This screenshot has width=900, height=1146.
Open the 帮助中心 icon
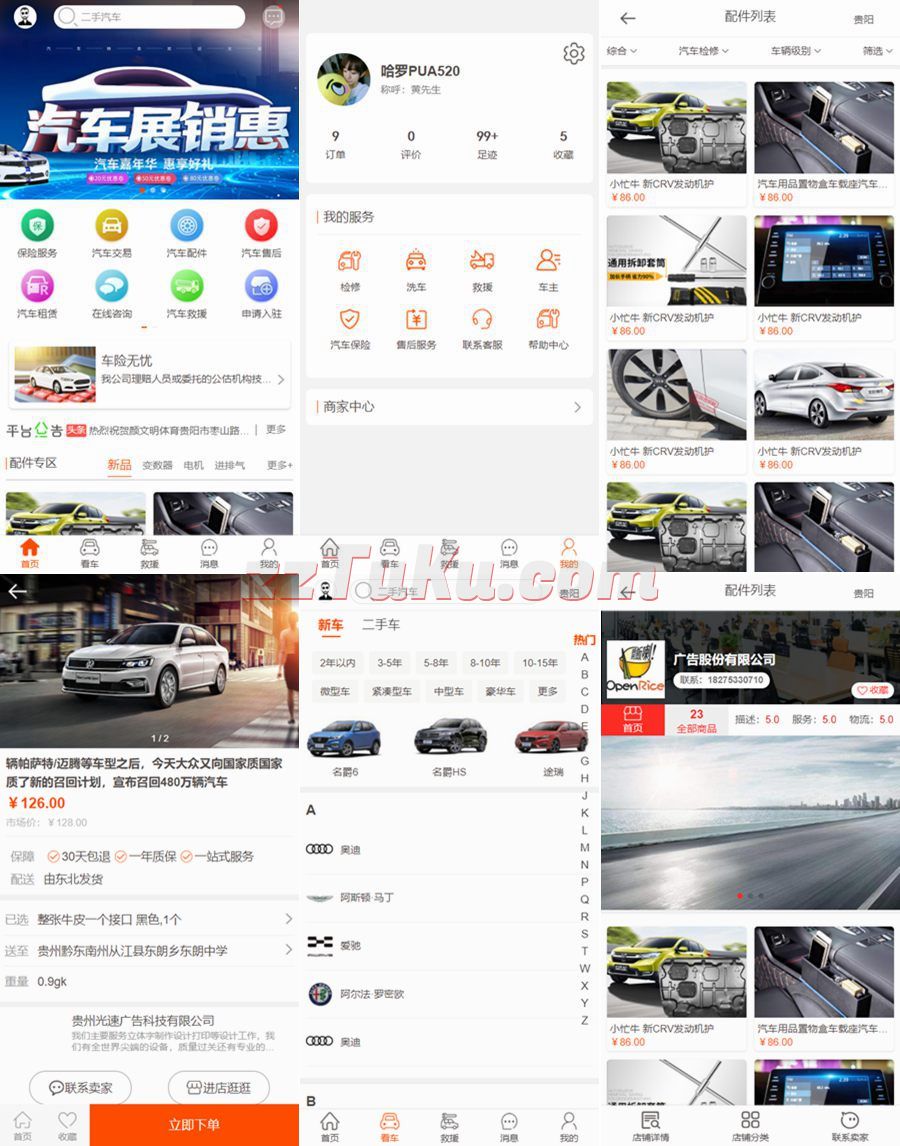click(548, 319)
